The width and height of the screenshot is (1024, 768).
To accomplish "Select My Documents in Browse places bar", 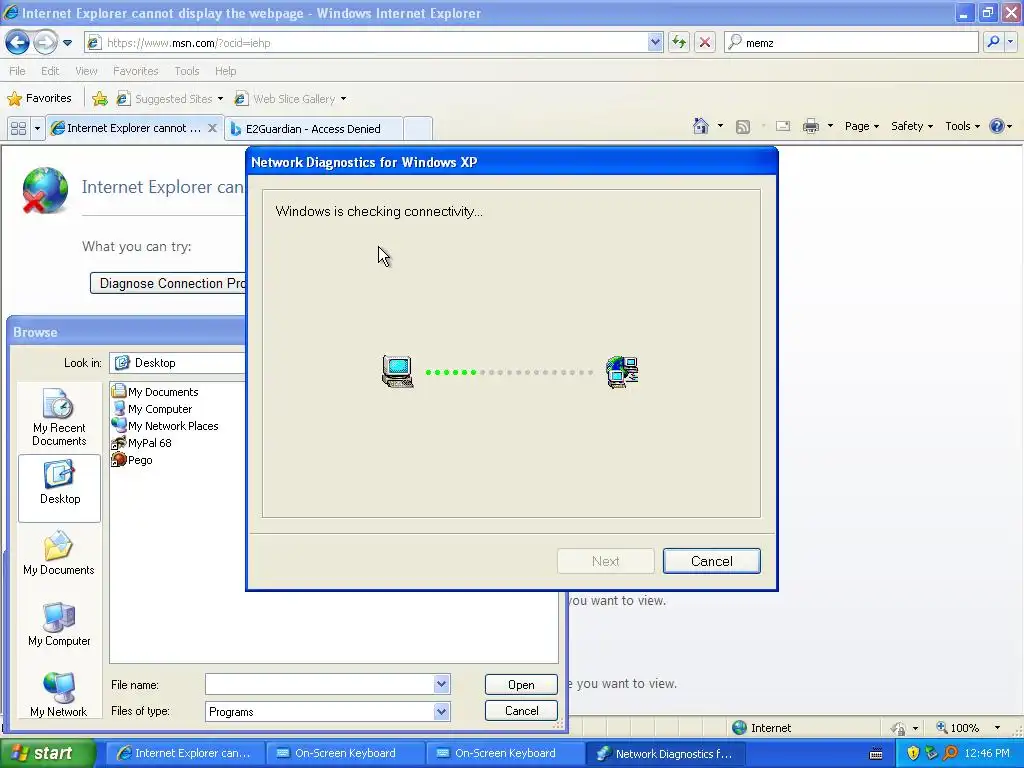I will point(59,553).
